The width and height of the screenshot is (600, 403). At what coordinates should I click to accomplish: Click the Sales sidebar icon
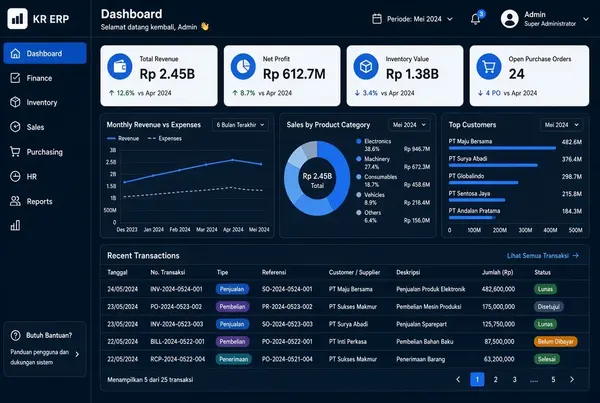tap(15, 127)
